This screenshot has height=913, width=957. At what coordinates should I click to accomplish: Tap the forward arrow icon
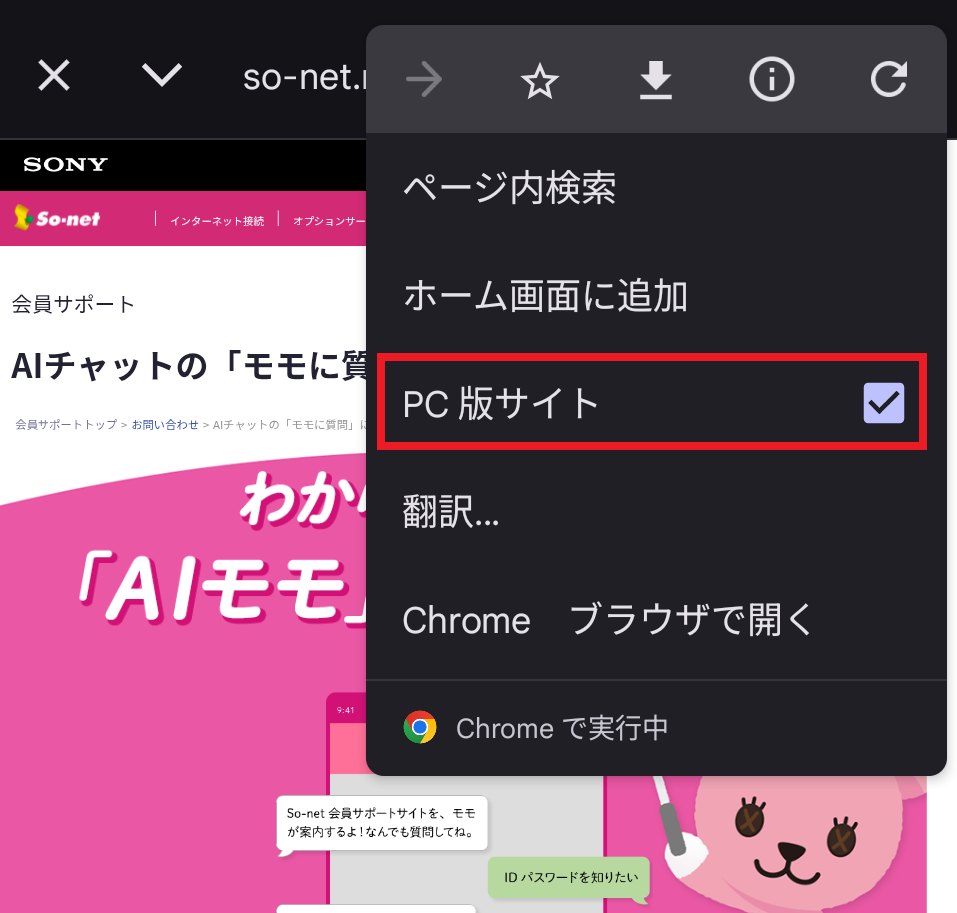(x=424, y=80)
